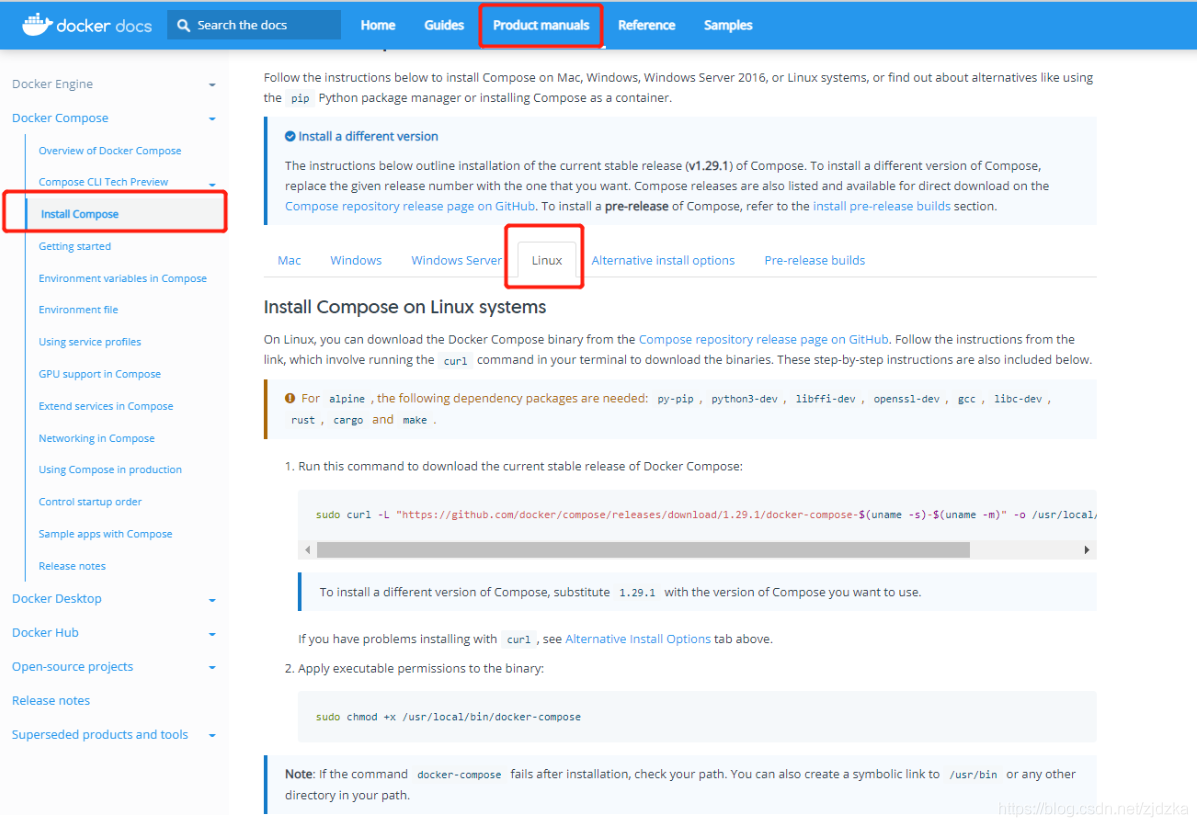
Task: Click the alpine dependency warning icon
Action: coord(290,398)
